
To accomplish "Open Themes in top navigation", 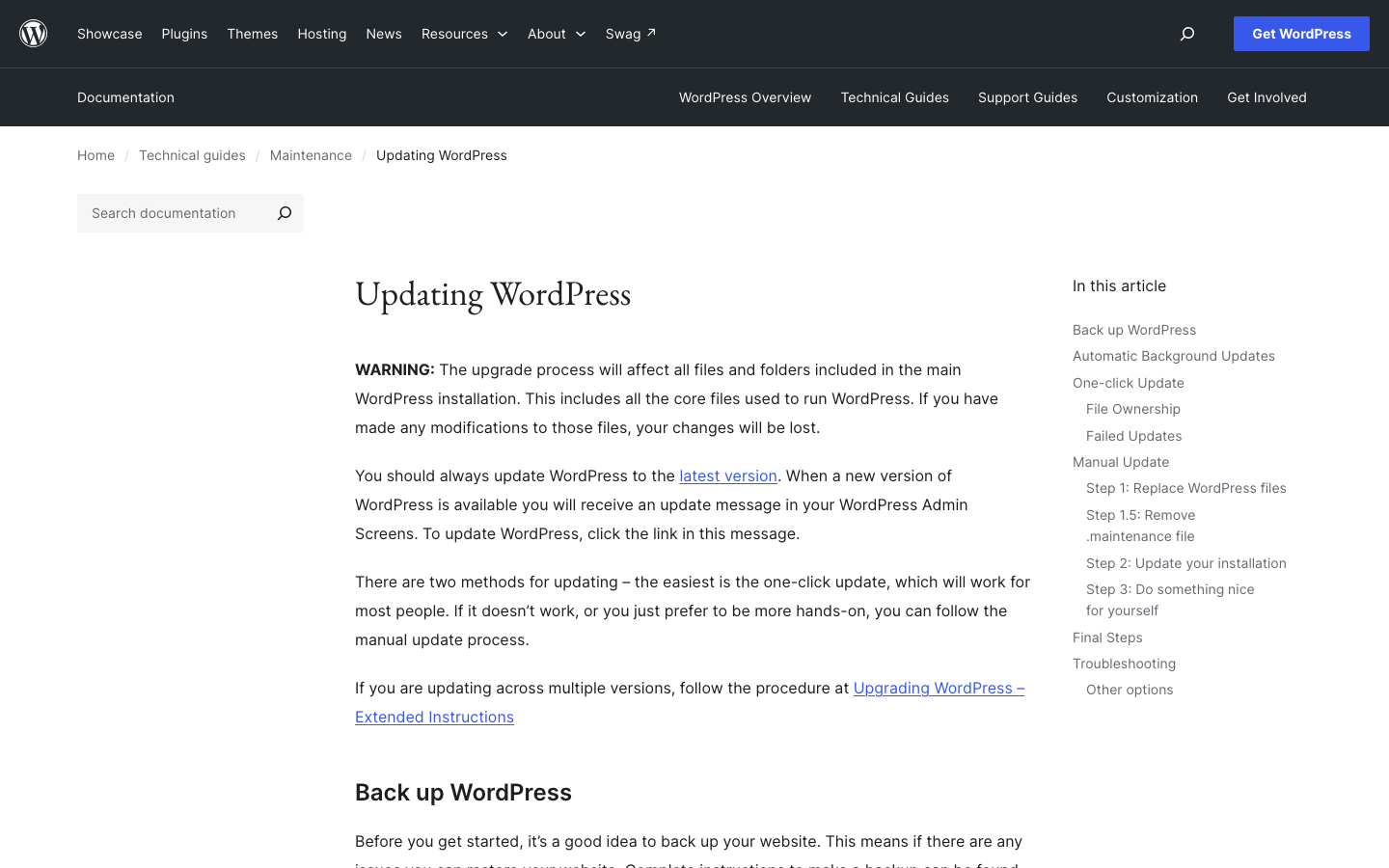I will pos(253,34).
